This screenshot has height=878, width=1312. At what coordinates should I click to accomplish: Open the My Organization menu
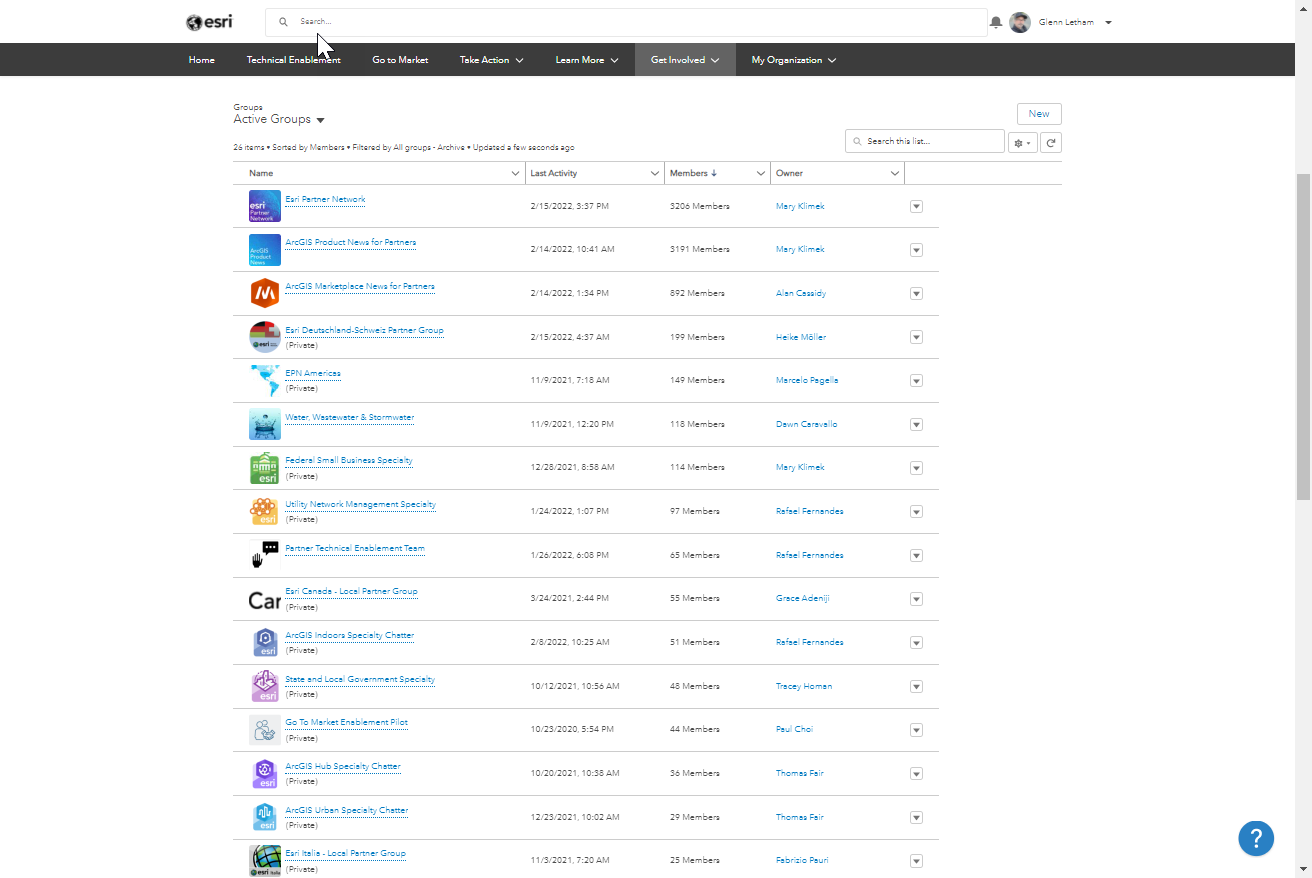click(x=793, y=60)
